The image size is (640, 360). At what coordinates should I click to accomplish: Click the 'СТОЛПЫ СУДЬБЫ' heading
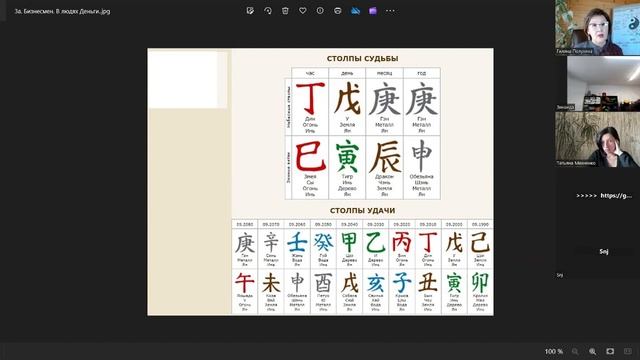point(362,59)
